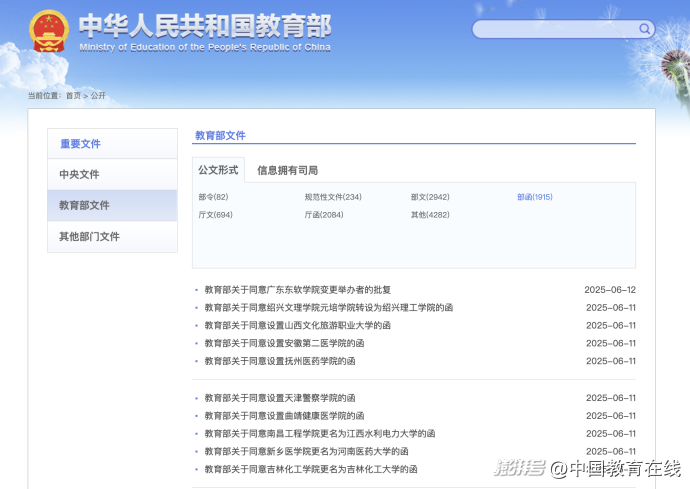This screenshot has width=690, height=489.
Task: Open the 广东东软学院变更举办者 article
Action: point(297,290)
